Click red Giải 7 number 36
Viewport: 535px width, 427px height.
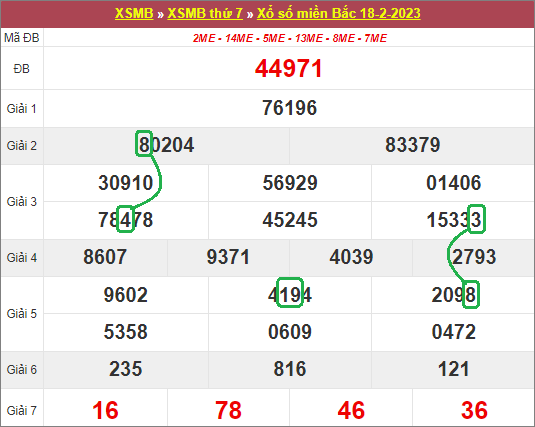click(474, 410)
